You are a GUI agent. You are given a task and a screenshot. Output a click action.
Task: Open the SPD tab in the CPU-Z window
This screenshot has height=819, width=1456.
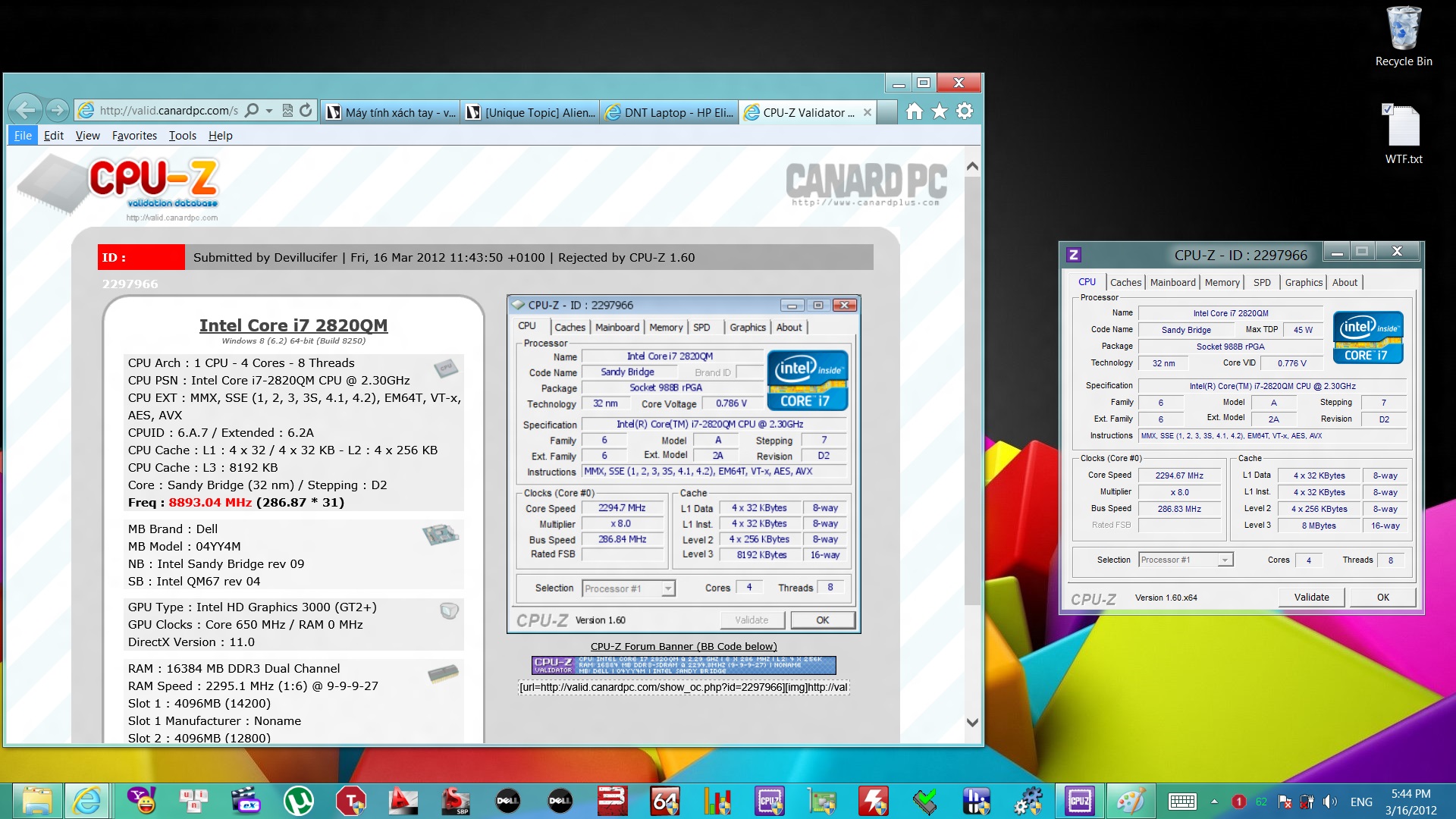click(1262, 282)
